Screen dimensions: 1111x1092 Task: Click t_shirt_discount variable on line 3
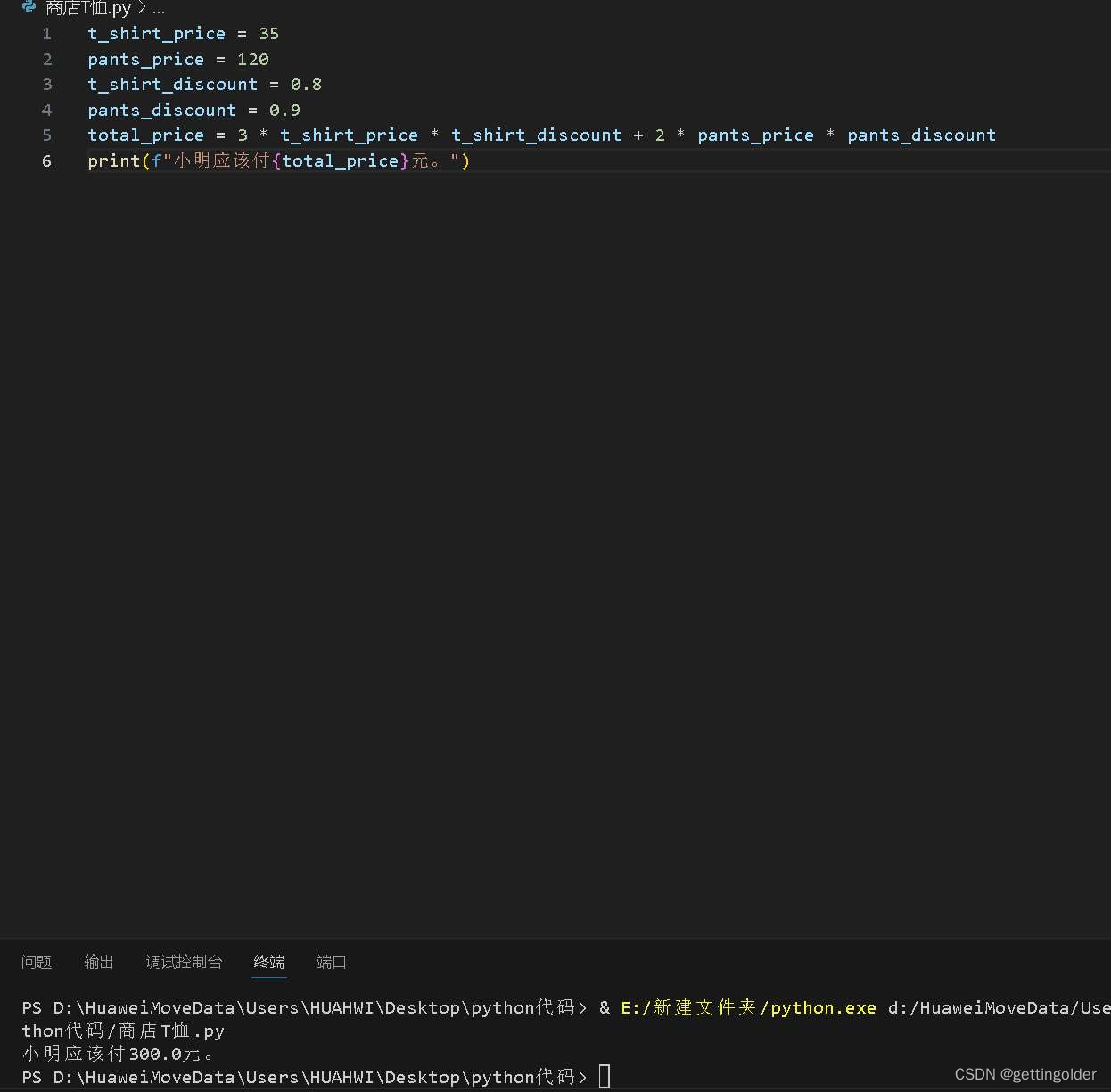pos(173,85)
